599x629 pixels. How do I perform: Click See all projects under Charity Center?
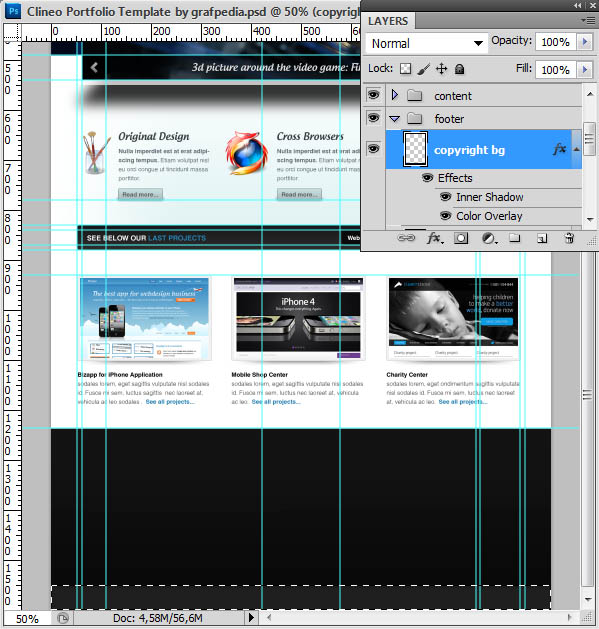coord(463,402)
